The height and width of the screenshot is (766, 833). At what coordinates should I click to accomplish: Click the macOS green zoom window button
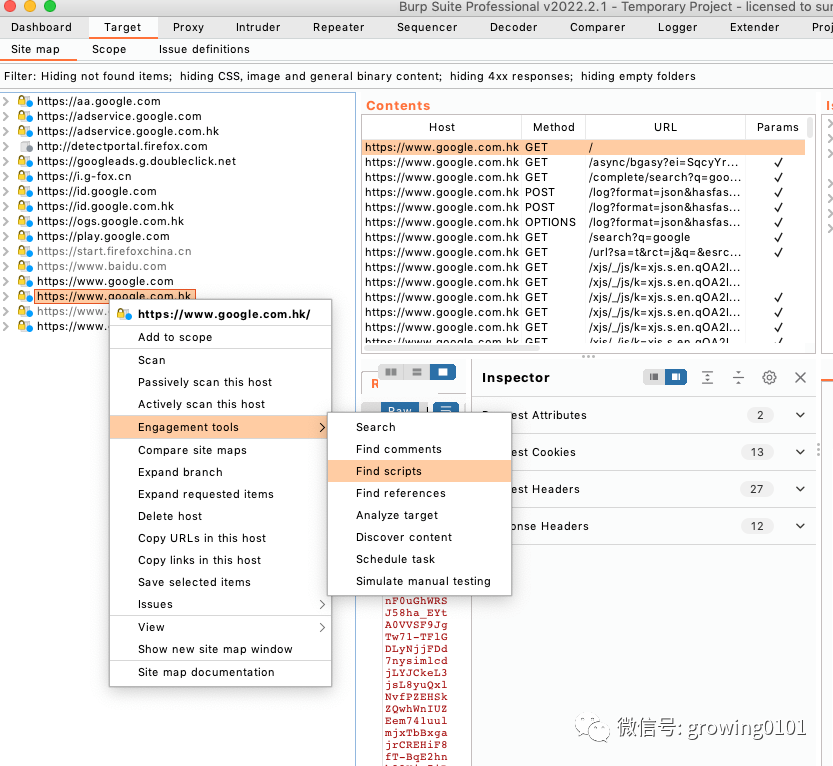[50, 6]
